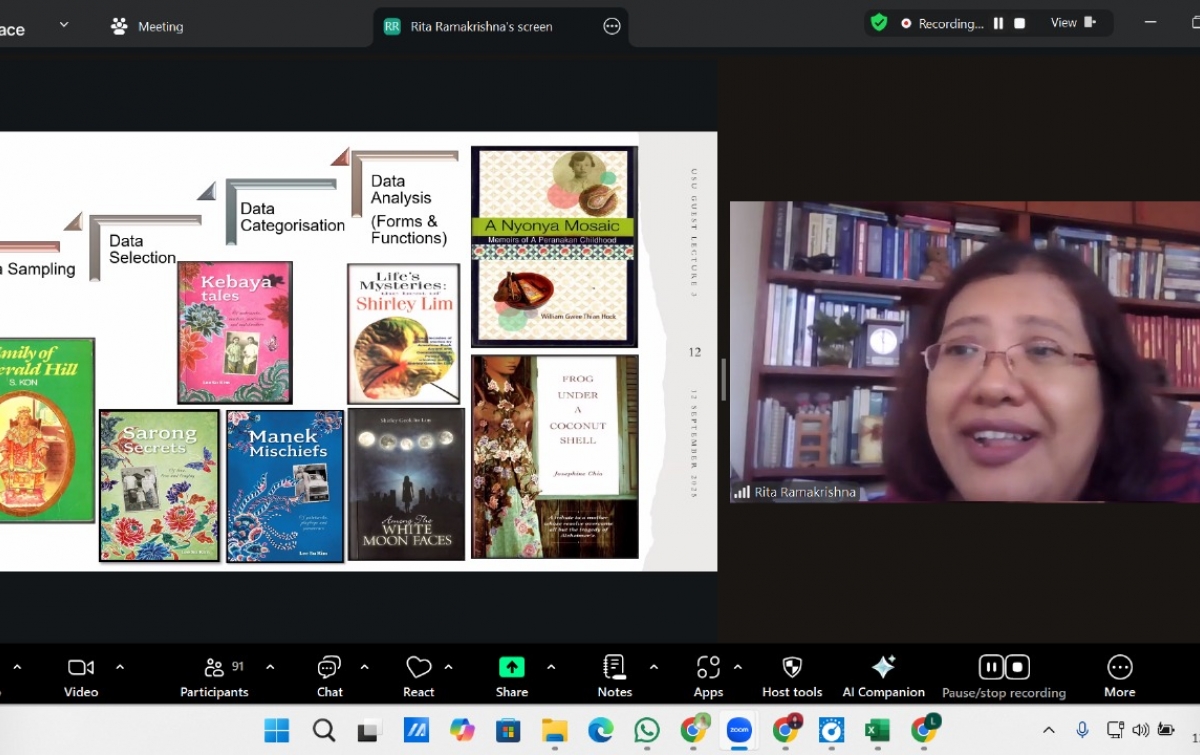
Task: Open WhatsApp from the taskbar
Action: pos(647,730)
